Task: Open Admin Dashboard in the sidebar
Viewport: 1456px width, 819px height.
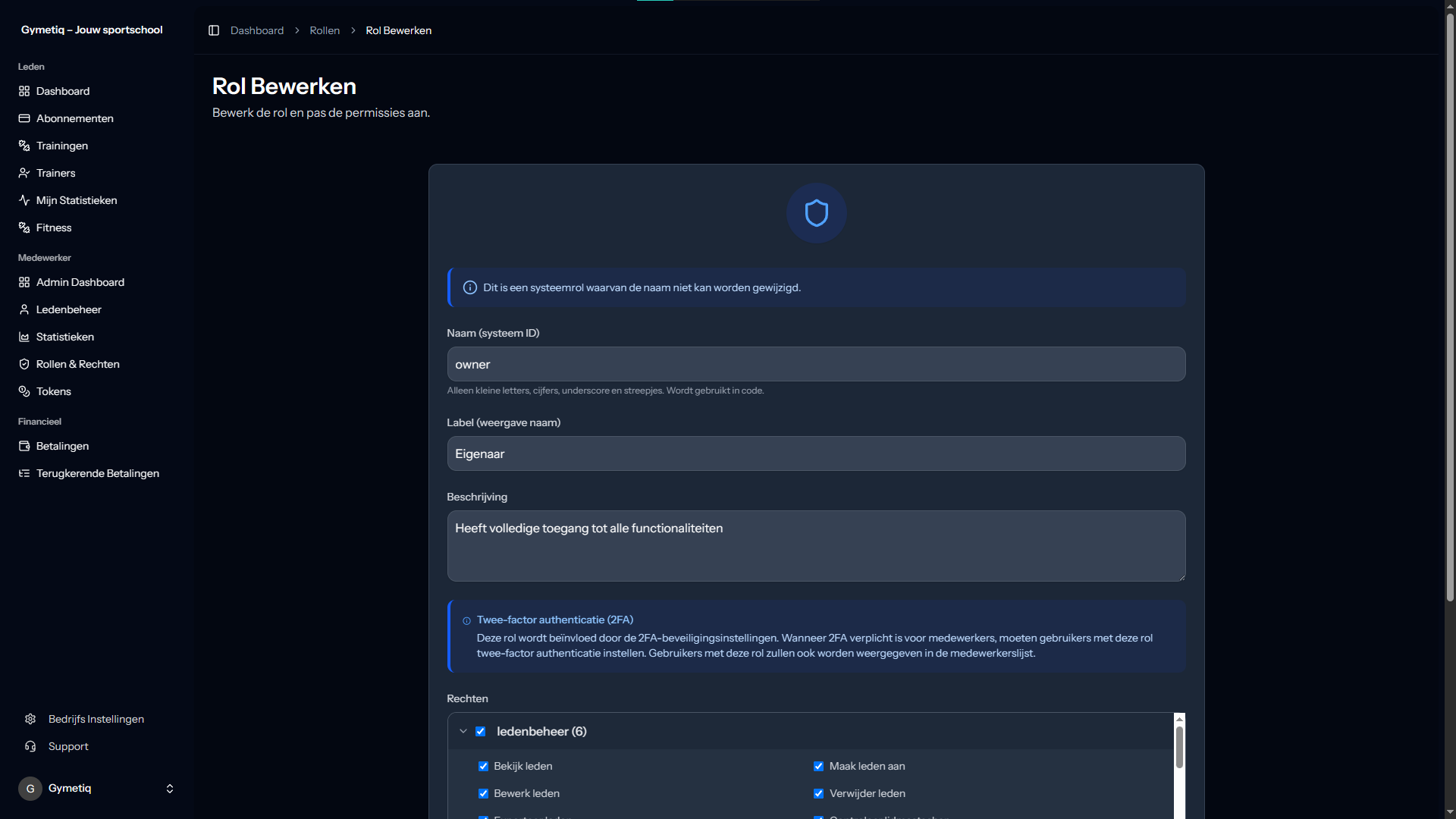Action: pyautogui.click(x=97, y=282)
